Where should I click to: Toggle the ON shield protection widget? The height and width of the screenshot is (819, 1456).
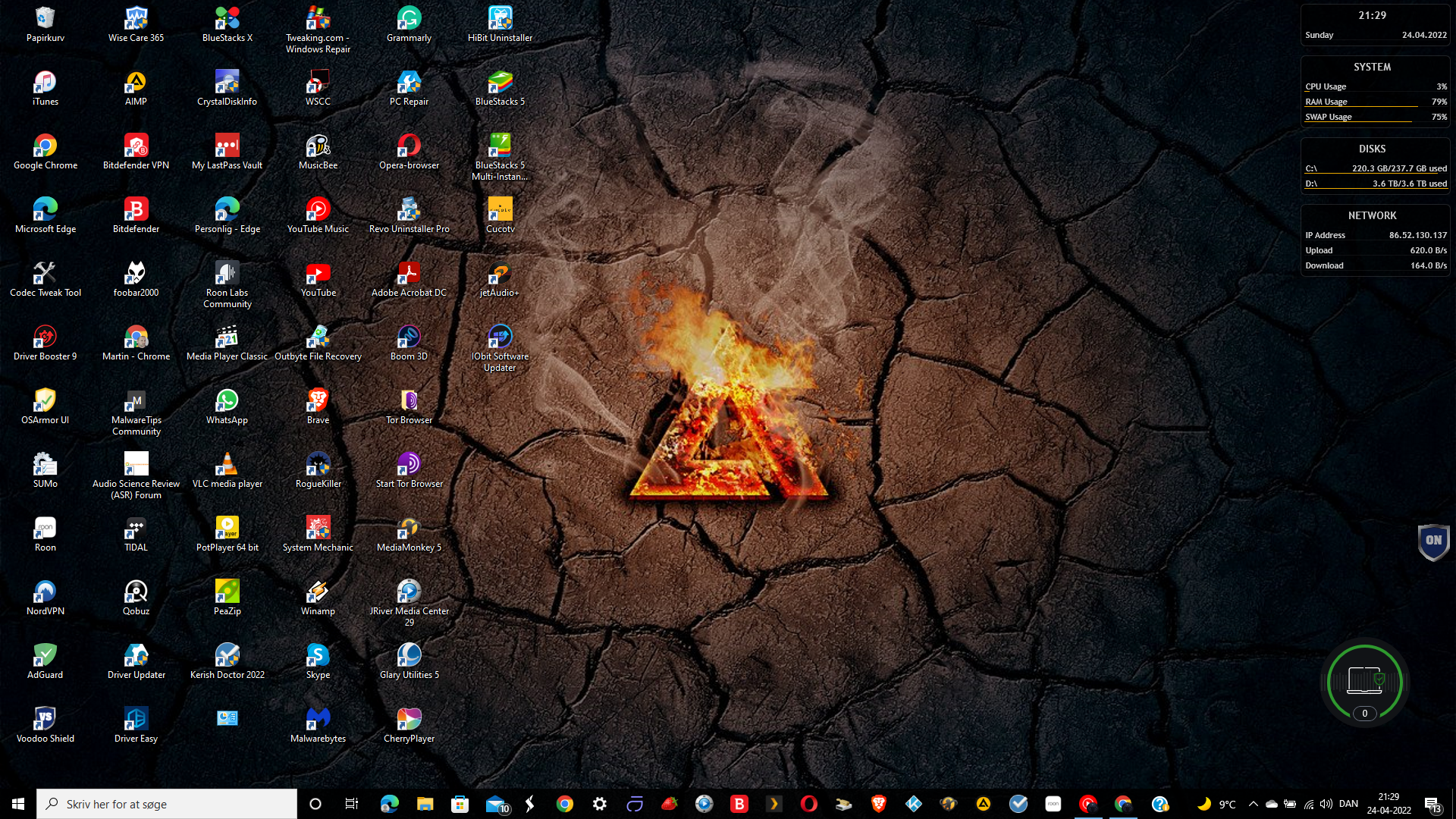(1433, 541)
